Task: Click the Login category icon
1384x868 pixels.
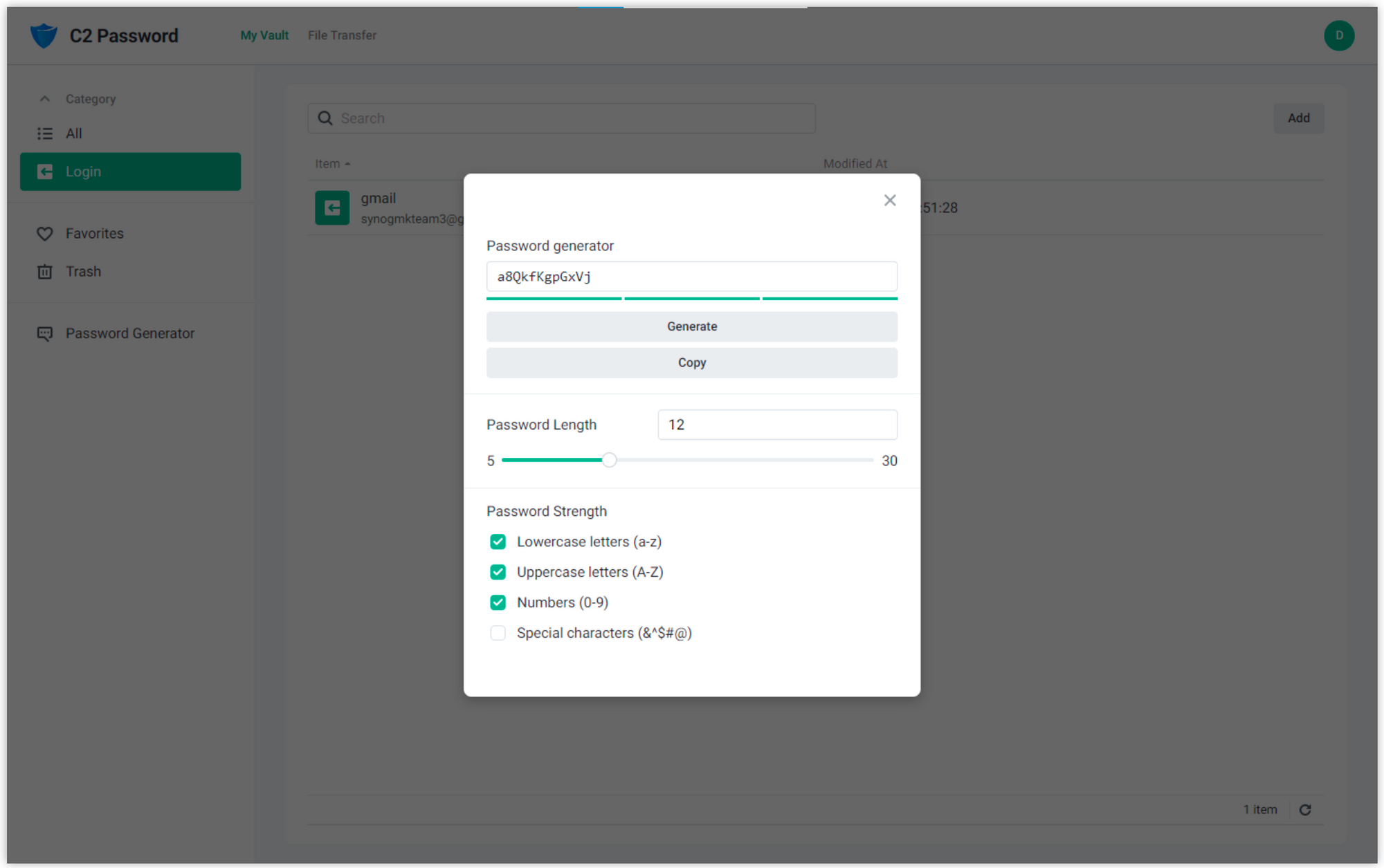Action: point(45,172)
